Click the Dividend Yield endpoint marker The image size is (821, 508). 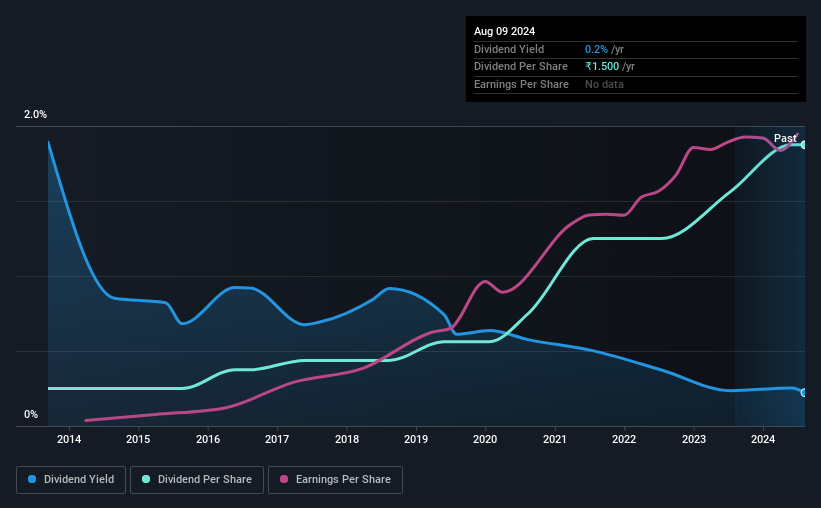click(x=804, y=393)
